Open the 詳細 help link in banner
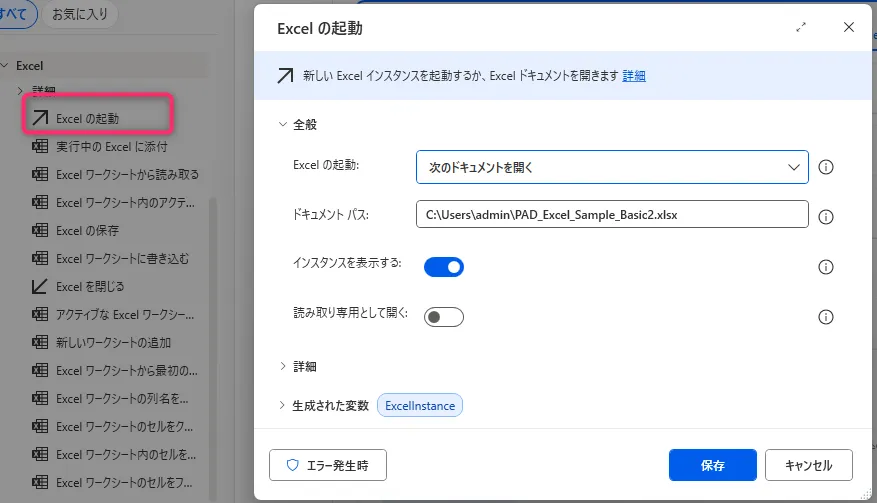The width and height of the screenshot is (877, 503). click(634, 75)
